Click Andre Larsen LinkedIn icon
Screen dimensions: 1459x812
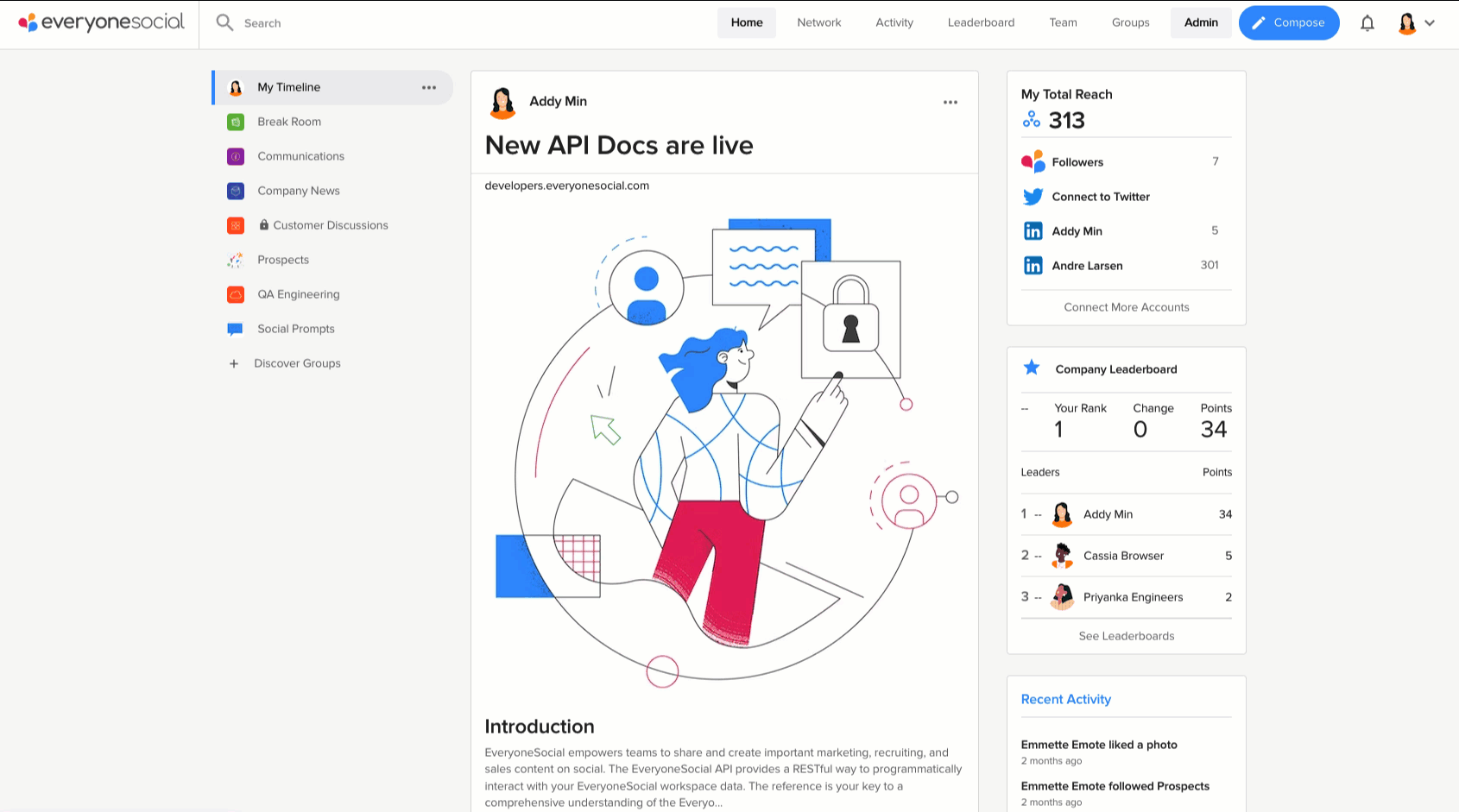(x=1033, y=266)
